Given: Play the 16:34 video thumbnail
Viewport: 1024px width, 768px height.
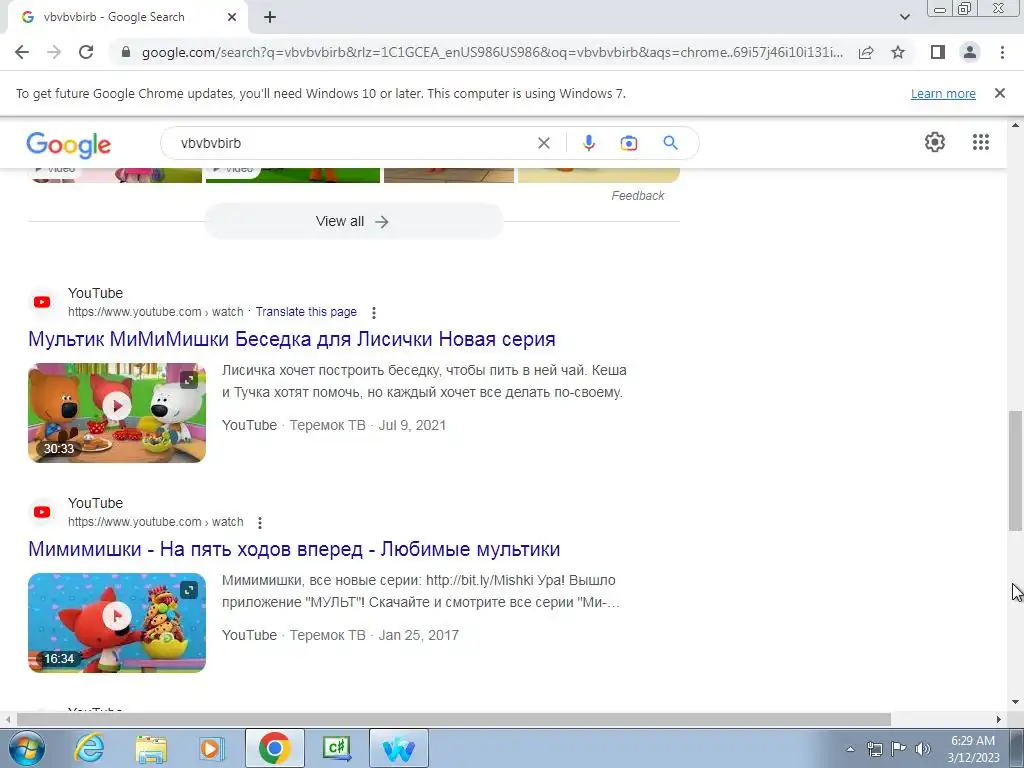Looking at the screenshot, I should pyautogui.click(x=117, y=622).
